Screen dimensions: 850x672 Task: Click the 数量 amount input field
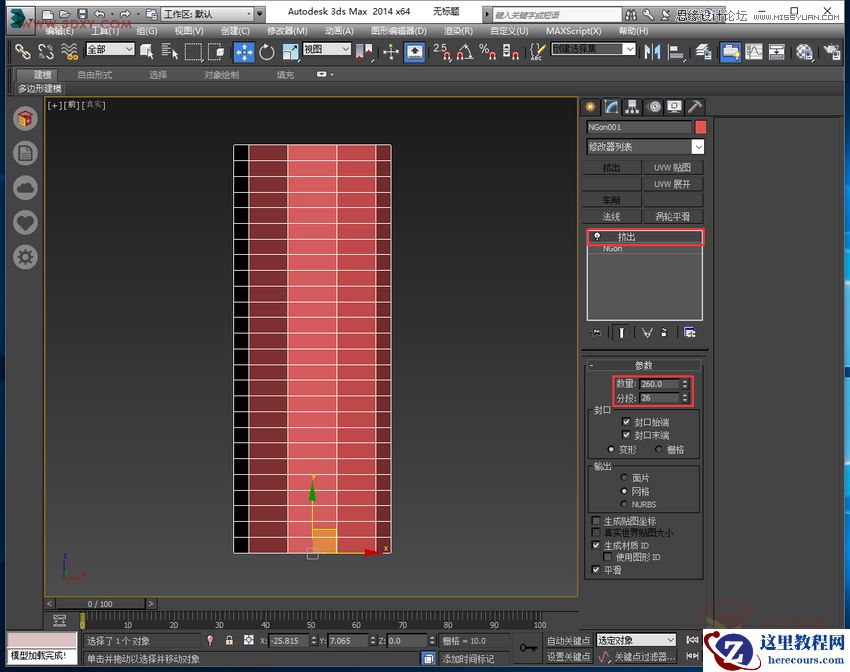pos(657,384)
